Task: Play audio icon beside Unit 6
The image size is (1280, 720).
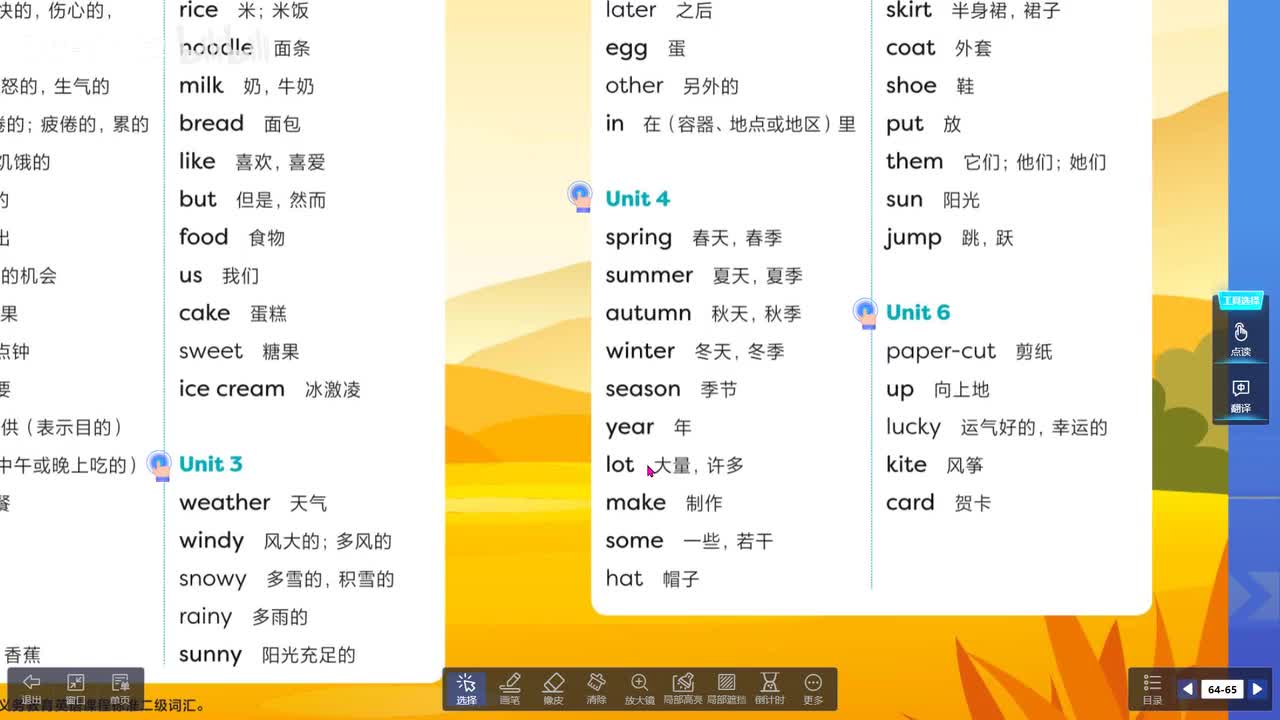Action: tap(866, 313)
